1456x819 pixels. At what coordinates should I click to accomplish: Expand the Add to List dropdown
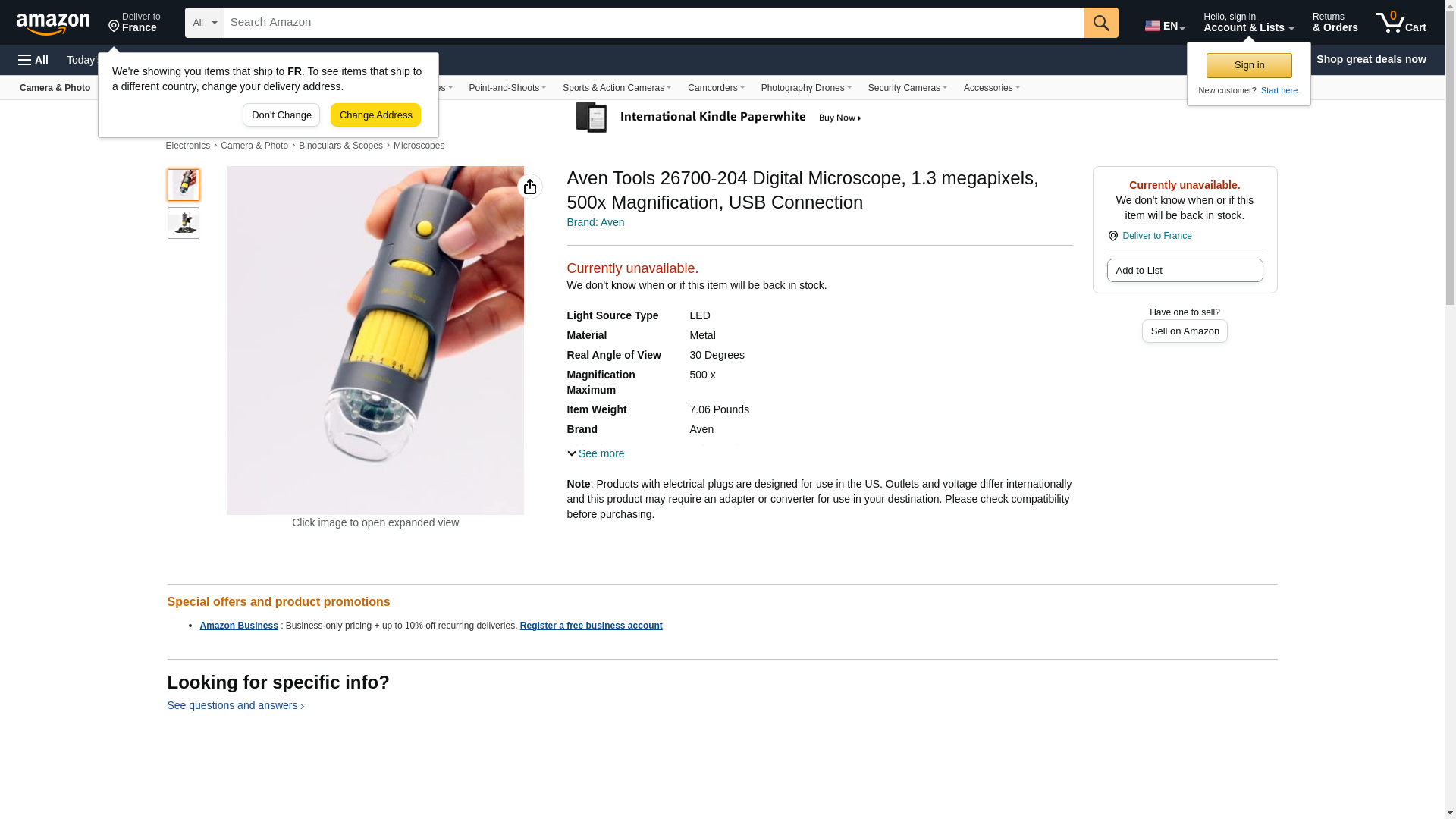click(x=1185, y=271)
